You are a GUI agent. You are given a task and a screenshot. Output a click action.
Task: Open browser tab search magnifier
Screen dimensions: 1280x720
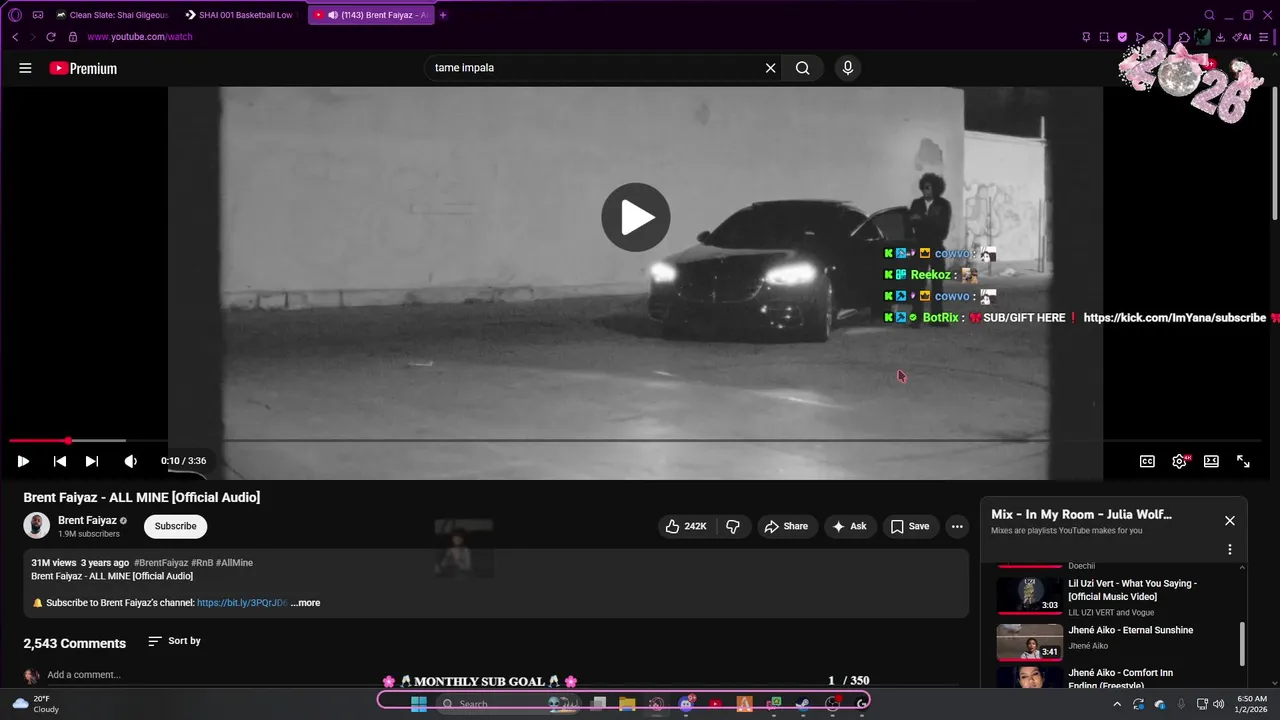pyautogui.click(x=1209, y=15)
